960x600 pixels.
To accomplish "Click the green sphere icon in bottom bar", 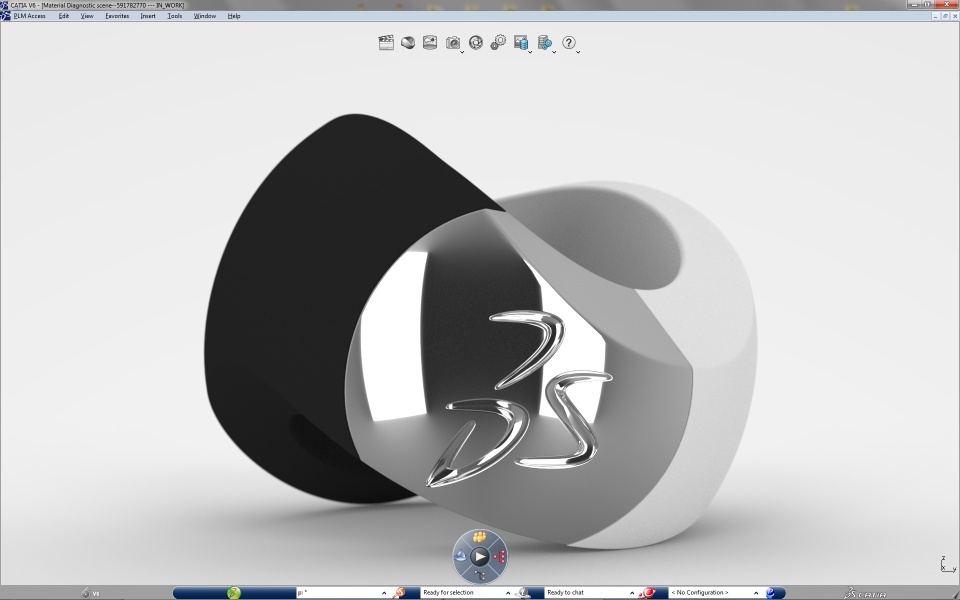I will pyautogui.click(x=234, y=593).
